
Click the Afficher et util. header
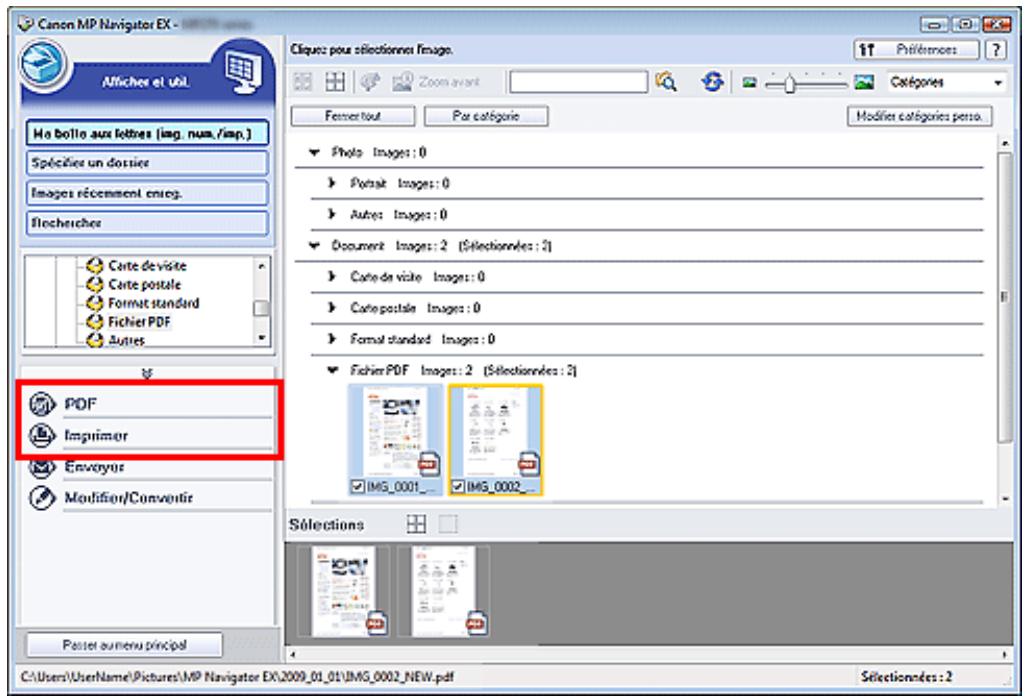[145, 82]
